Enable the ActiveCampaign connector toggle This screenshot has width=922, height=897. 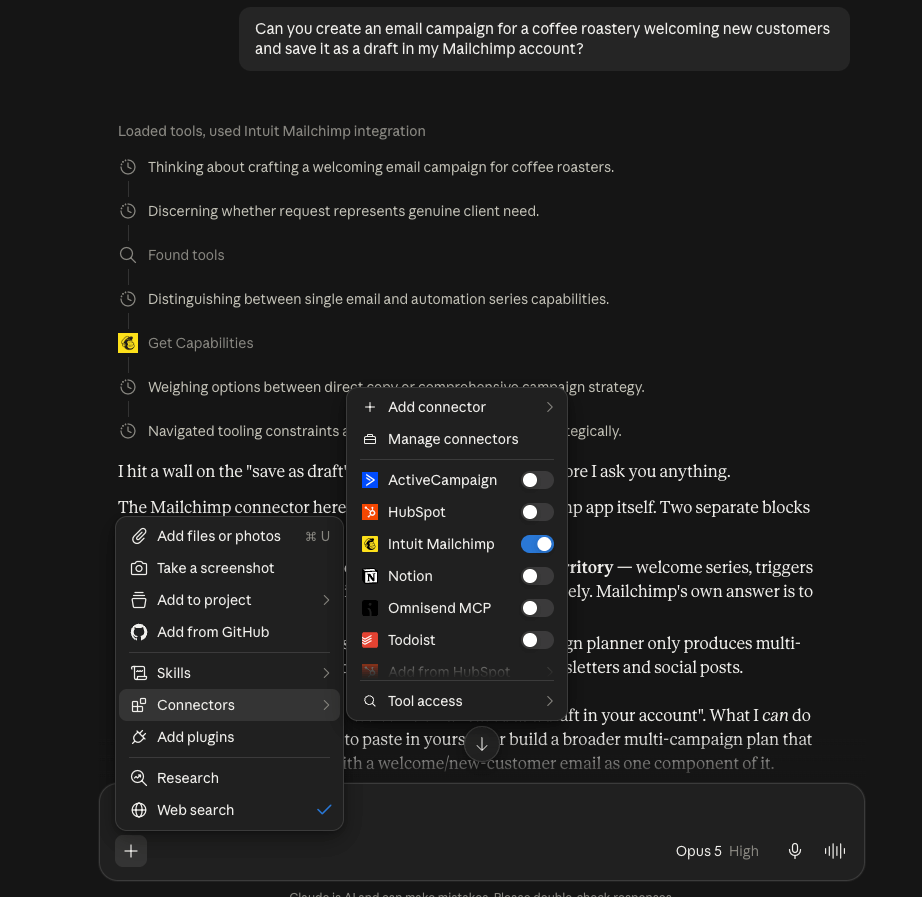coord(537,480)
